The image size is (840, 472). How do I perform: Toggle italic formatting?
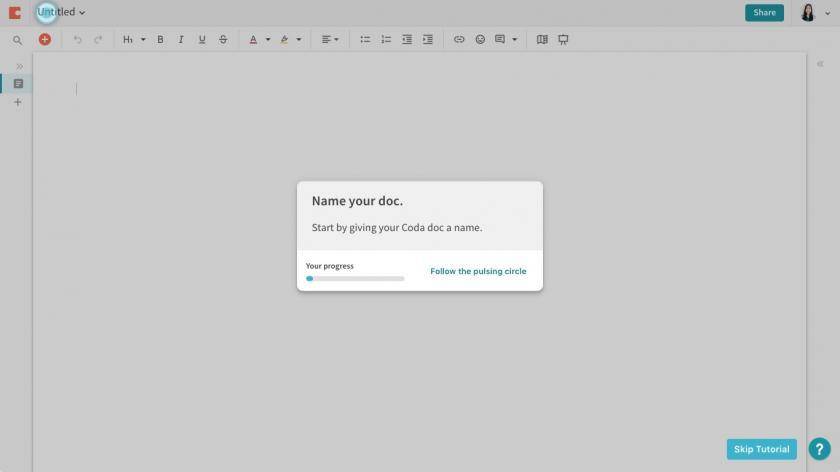181,39
